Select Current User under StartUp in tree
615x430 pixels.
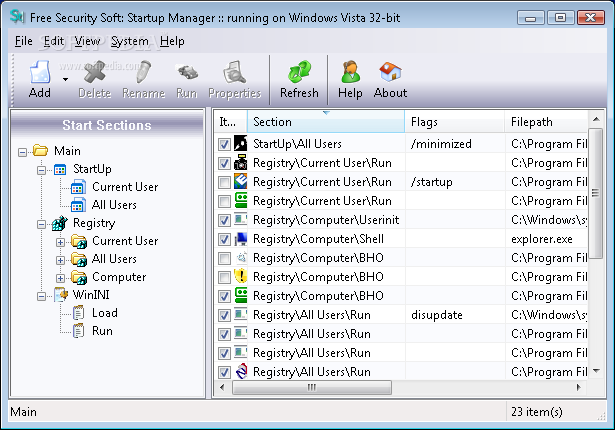pos(125,187)
